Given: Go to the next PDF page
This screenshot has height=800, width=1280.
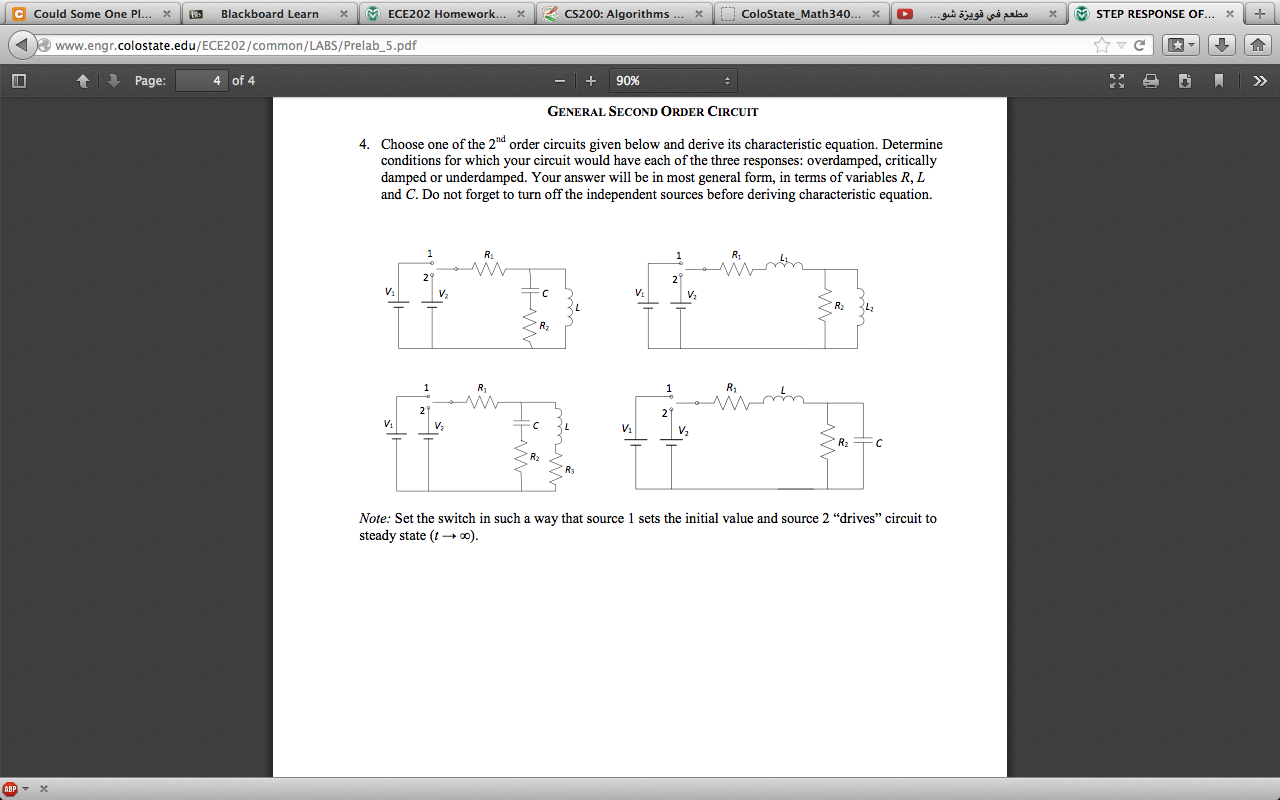Looking at the screenshot, I should [x=112, y=80].
